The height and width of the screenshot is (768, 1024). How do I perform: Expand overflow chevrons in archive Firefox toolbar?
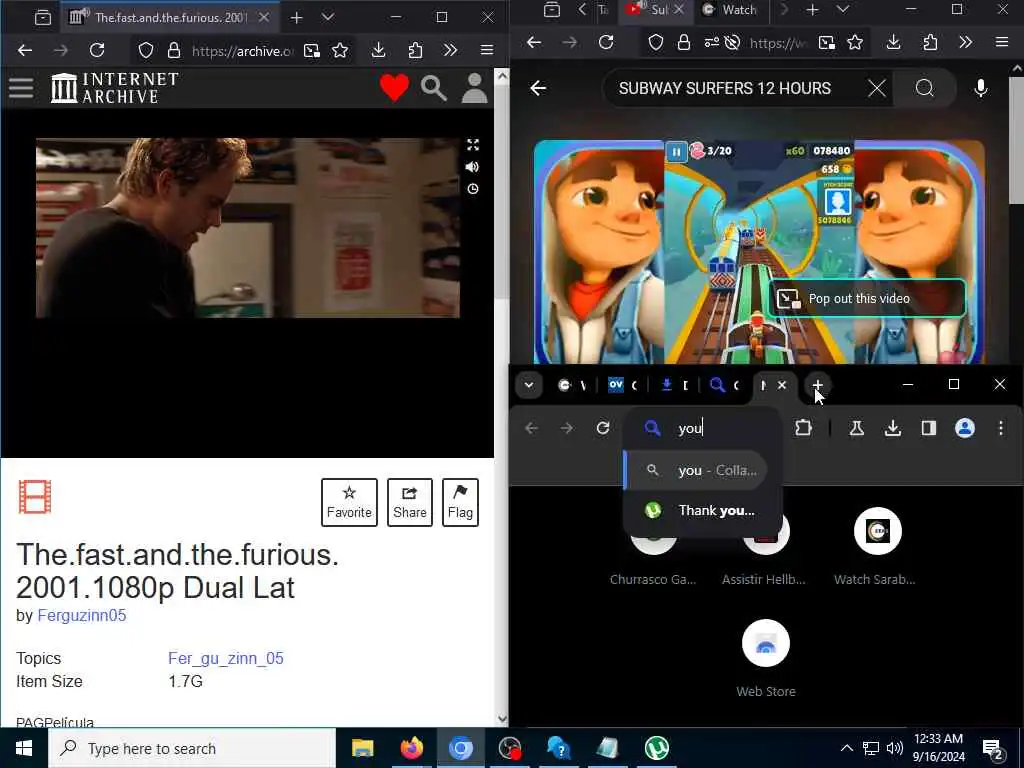pyautogui.click(x=451, y=50)
